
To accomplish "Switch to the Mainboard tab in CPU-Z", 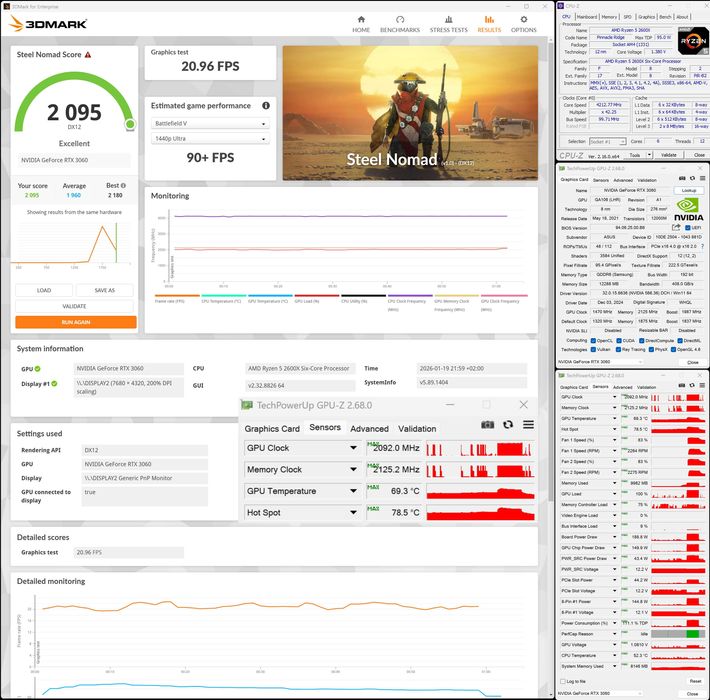I will 587,17.
